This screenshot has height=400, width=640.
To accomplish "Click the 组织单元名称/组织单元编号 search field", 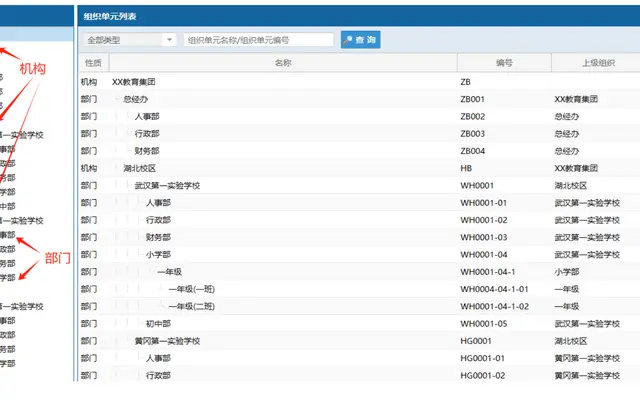I will click(x=258, y=40).
